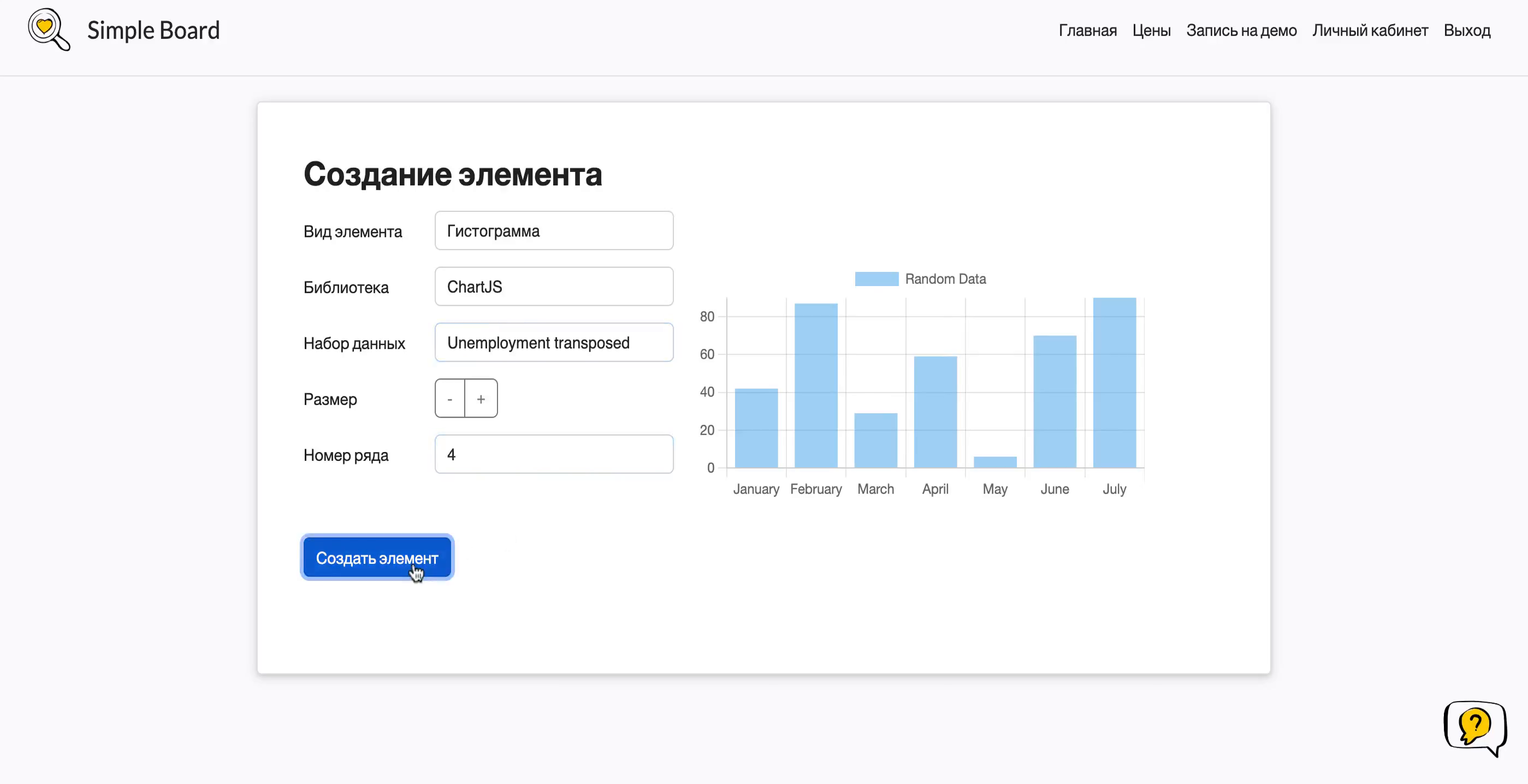Click the Вид элемента label

pos(352,232)
